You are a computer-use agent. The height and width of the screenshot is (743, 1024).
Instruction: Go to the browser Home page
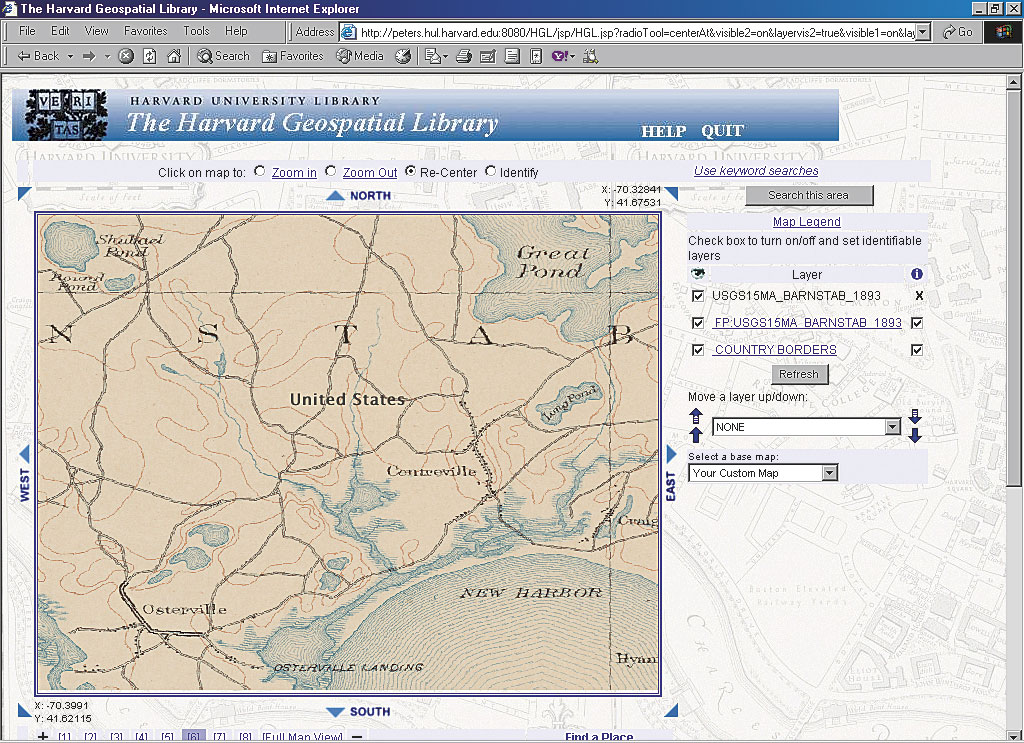174,56
